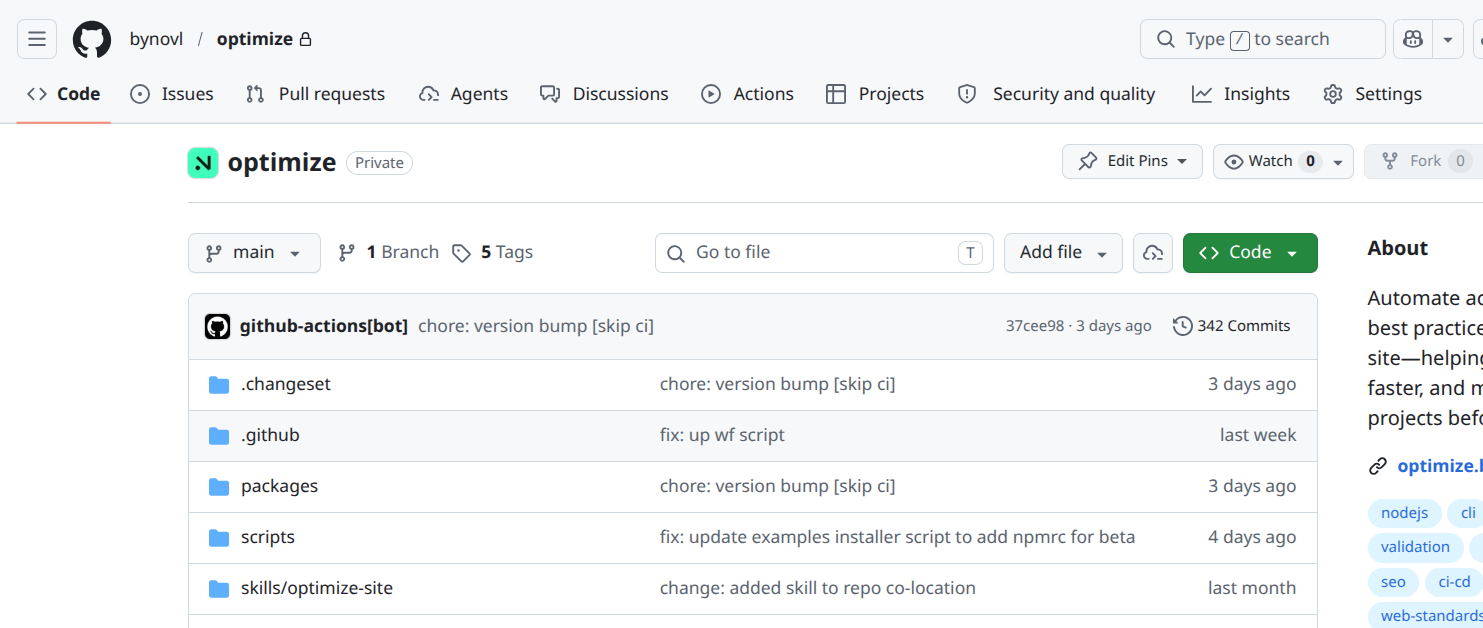
Task: View the 5 Tags link
Action: (x=492, y=253)
